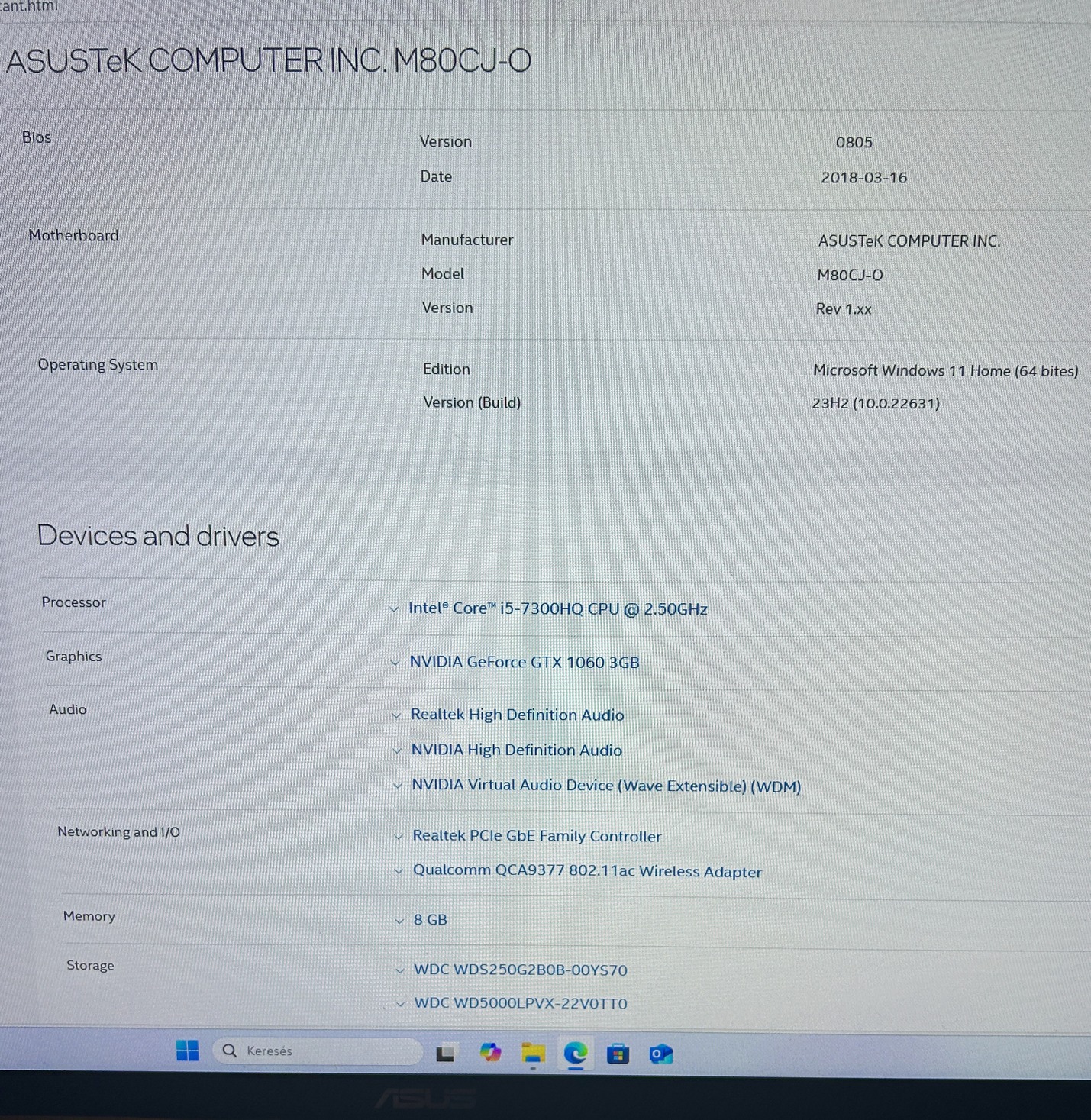This screenshot has width=1091, height=1120.
Task: Open the 8 GB memory link
Action: pos(430,920)
